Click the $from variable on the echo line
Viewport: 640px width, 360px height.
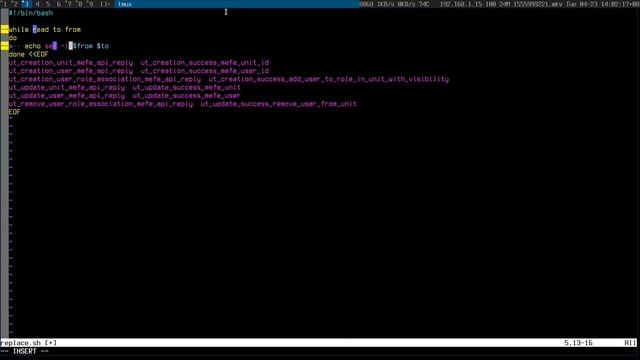(83, 46)
